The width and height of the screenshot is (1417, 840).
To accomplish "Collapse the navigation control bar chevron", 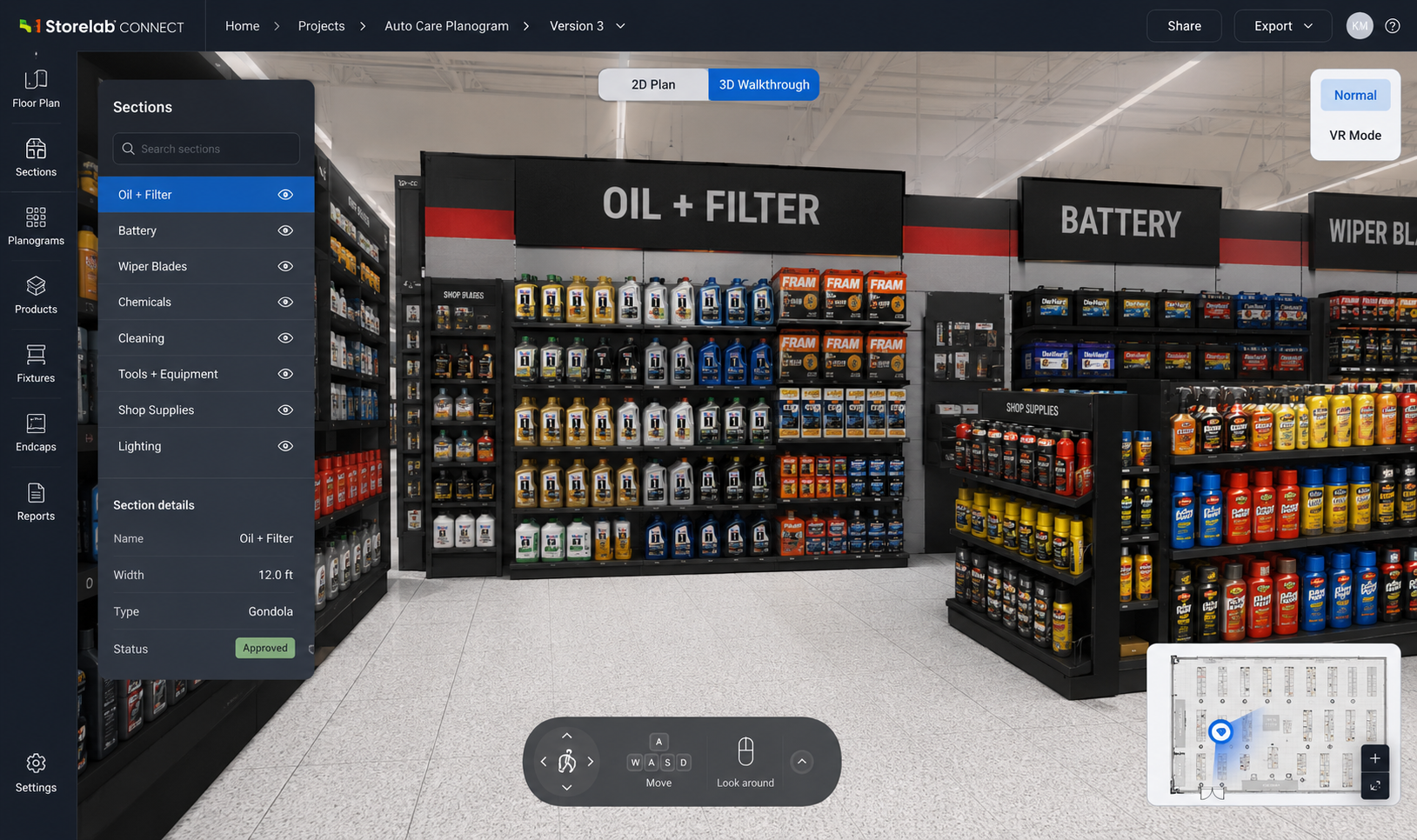I will tap(802, 762).
